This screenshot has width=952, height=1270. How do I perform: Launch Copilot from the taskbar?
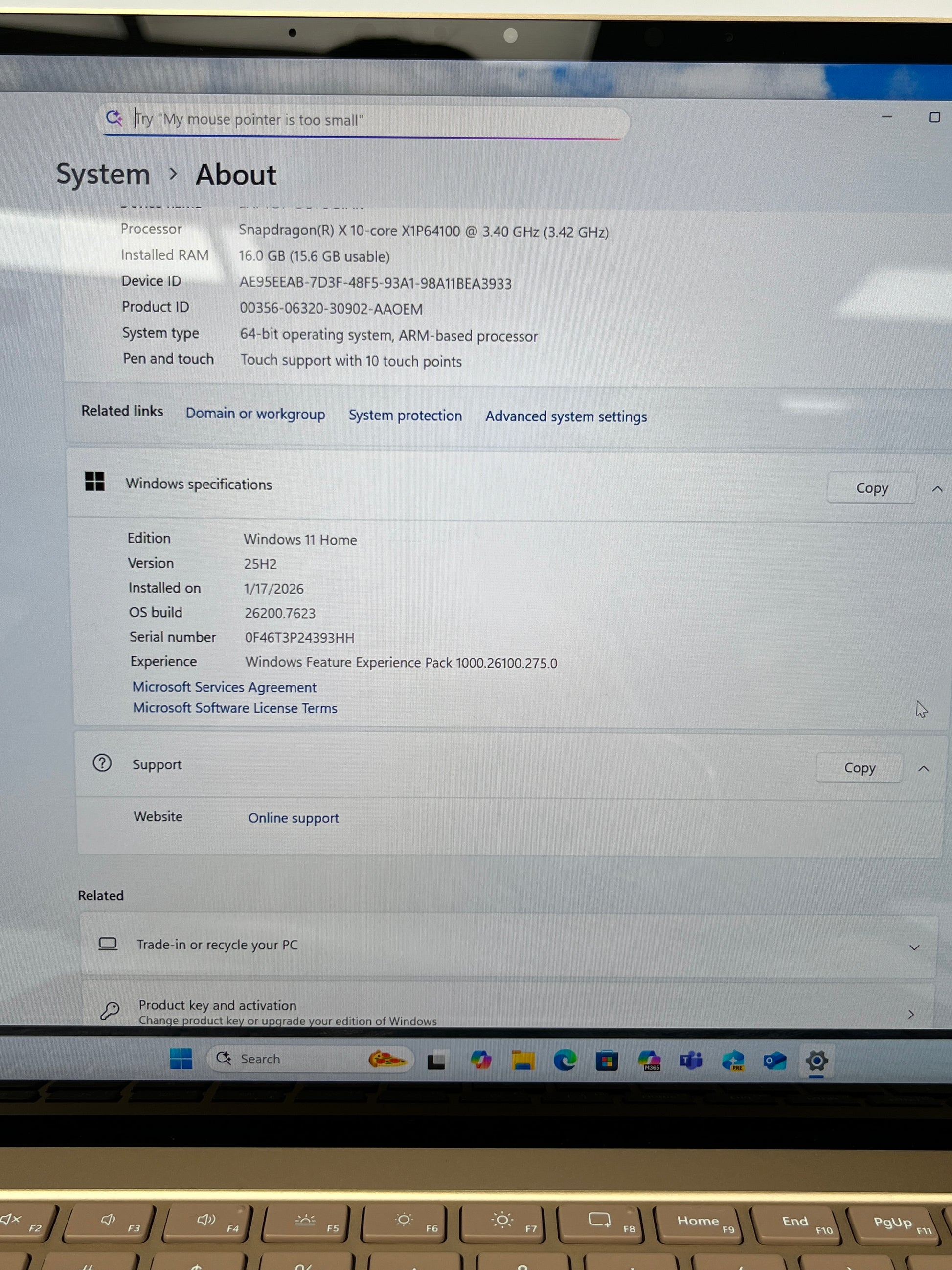pos(481,1060)
